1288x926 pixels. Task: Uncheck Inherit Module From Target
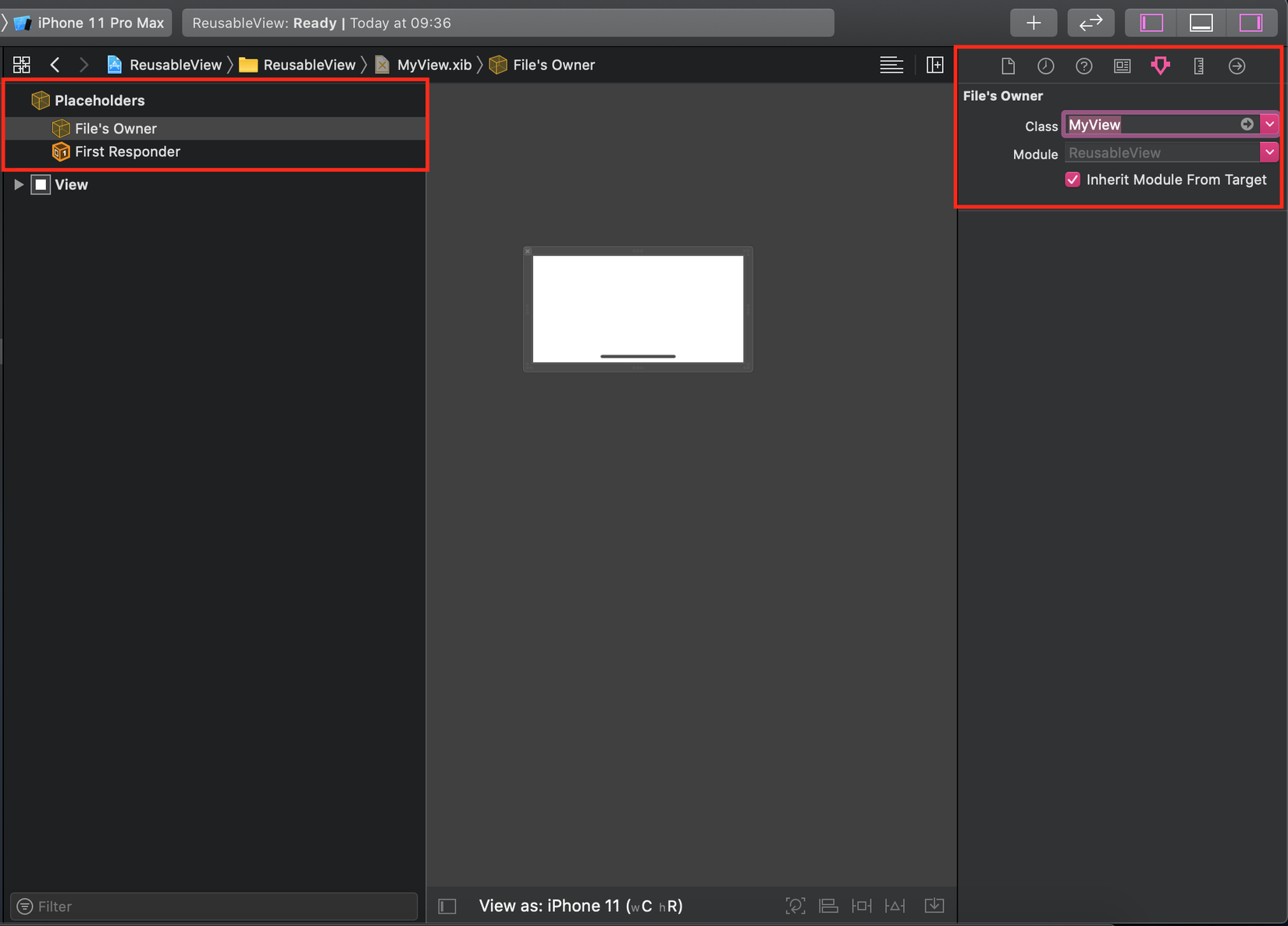click(x=1073, y=180)
